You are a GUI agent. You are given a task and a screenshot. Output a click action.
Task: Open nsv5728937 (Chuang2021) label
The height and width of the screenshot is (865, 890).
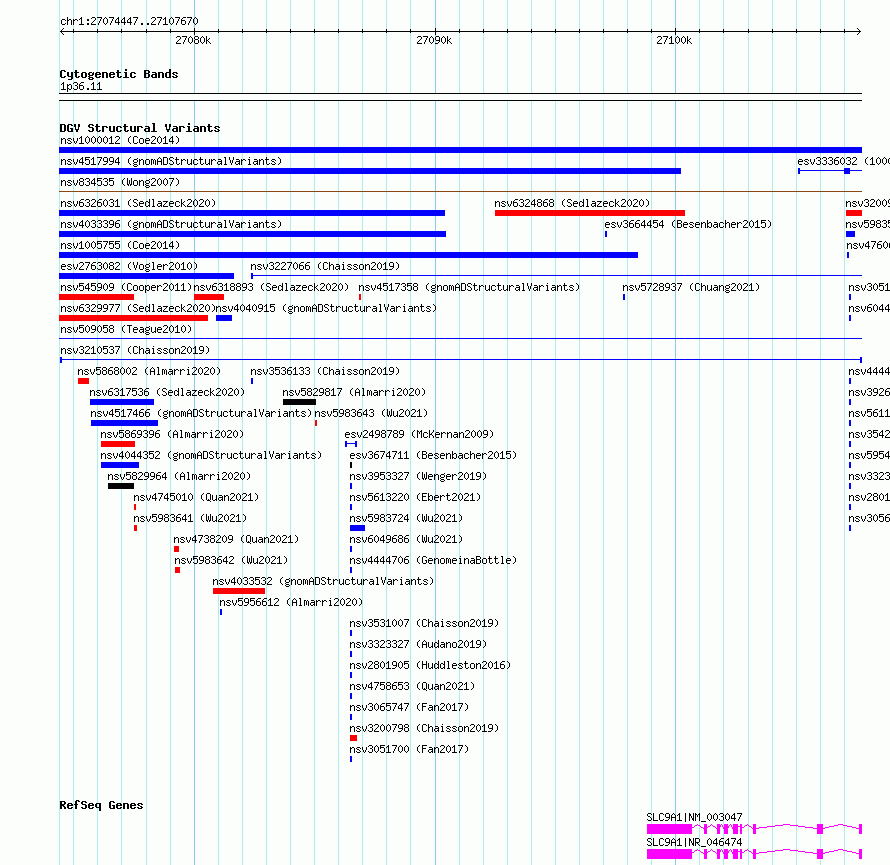pyautogui.click(x=691, y=287)
